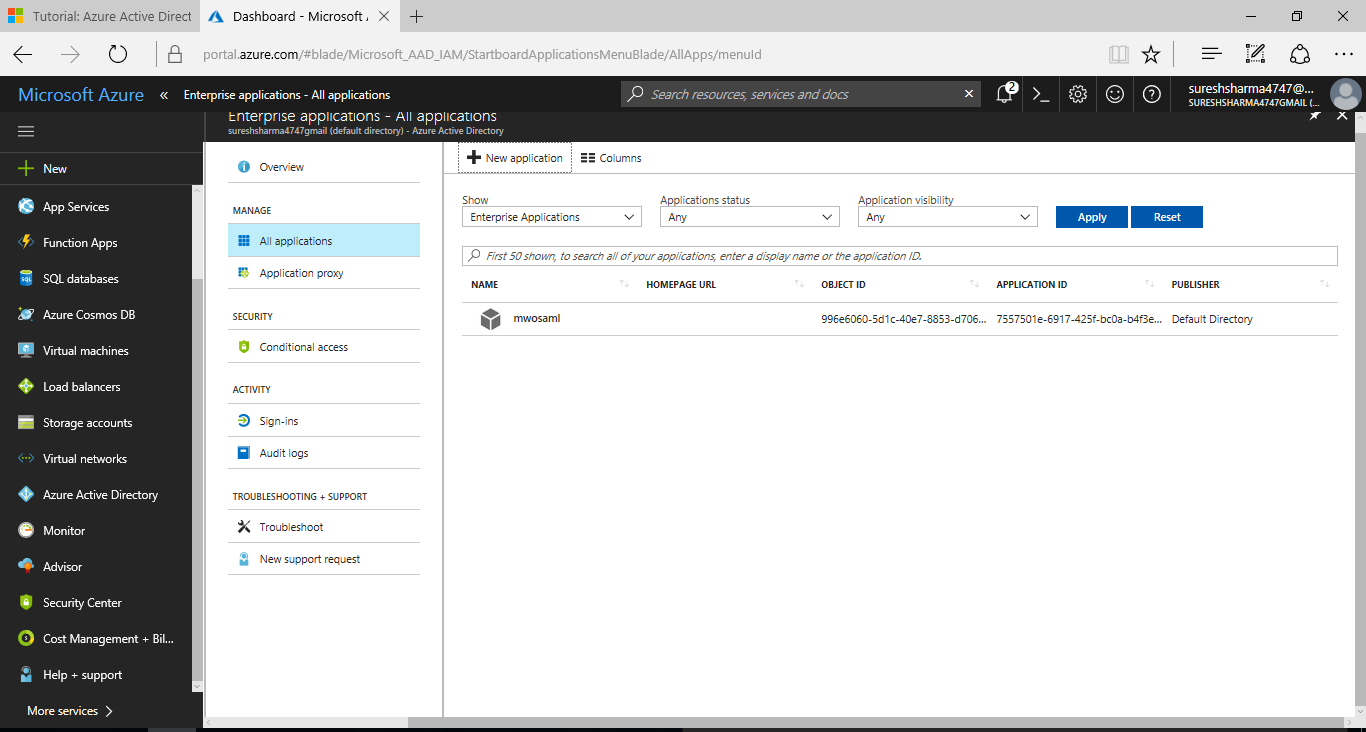The image size is (1366, 732).
Task: Open Azure Active Directory from the sidebar
Action: point(100,494)
